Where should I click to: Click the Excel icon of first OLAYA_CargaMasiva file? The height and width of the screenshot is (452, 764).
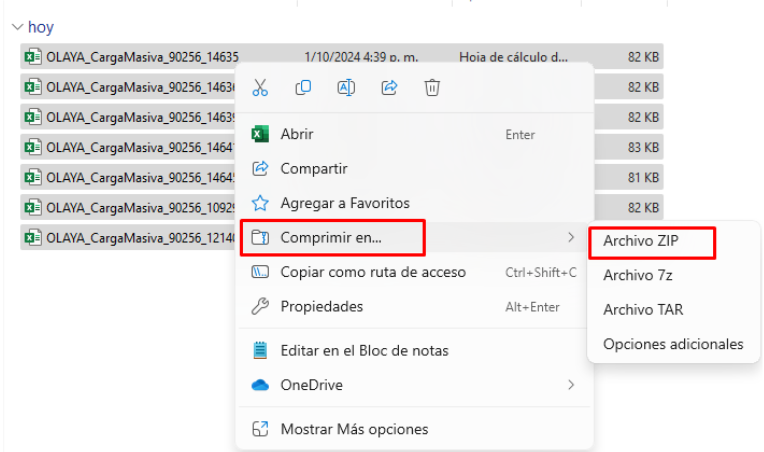(33, 57)
